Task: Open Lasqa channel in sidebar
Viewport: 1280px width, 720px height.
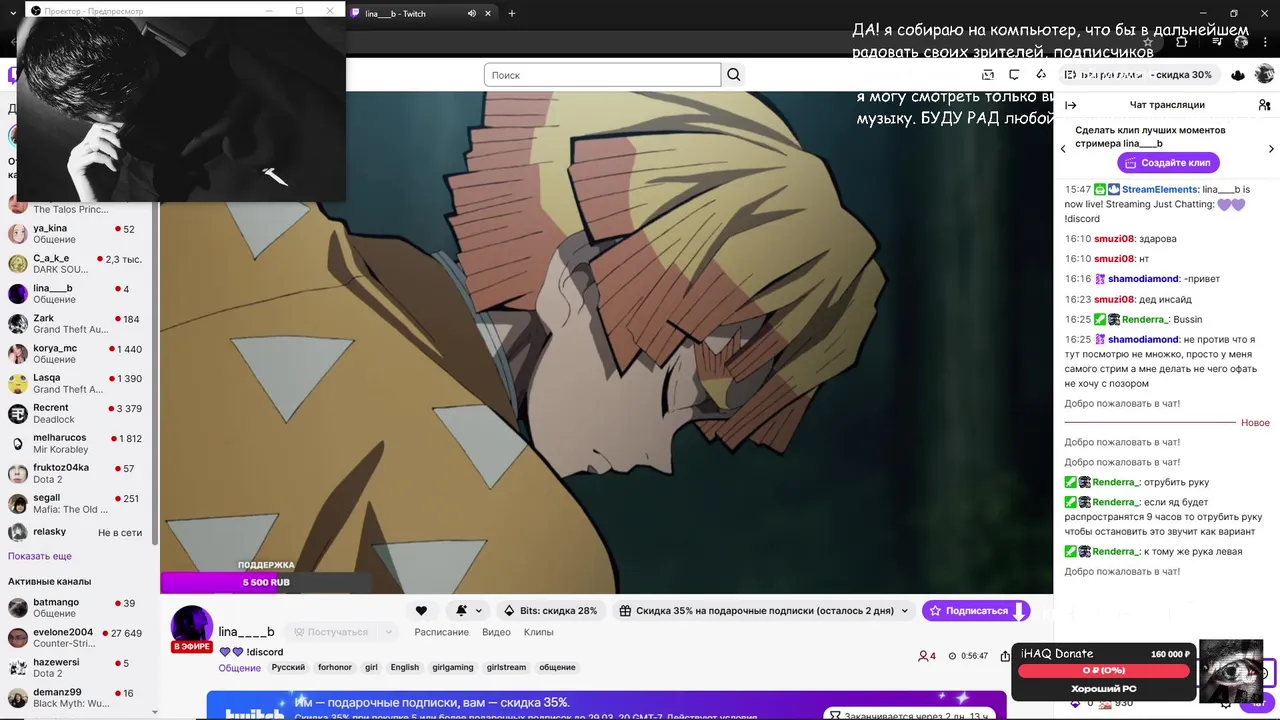Action: (x=77, y=384)
